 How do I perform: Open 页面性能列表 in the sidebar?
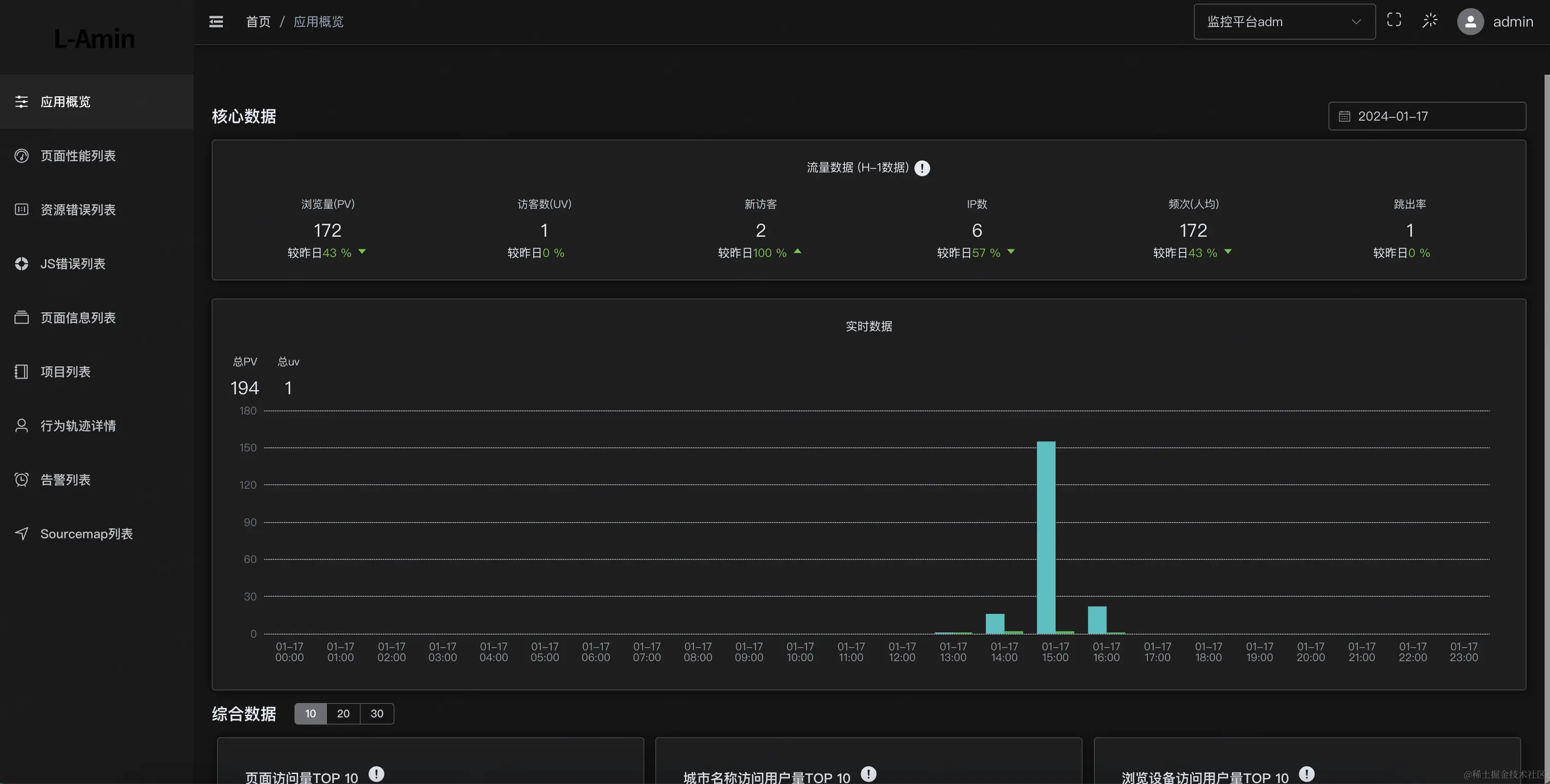pyautogui.click(x=77, y=156)
